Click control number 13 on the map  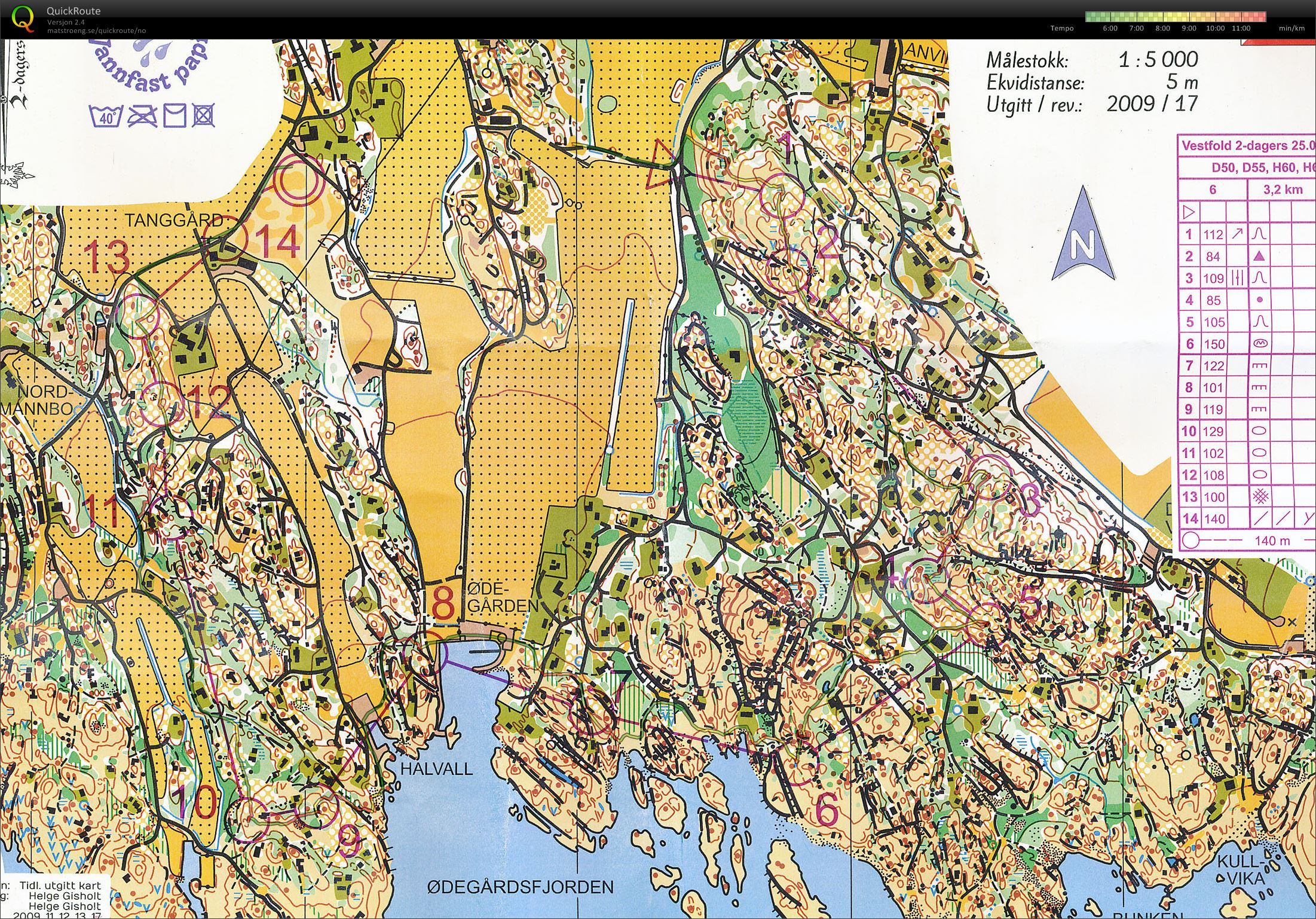pyautogui.click(x=108, y=256)
